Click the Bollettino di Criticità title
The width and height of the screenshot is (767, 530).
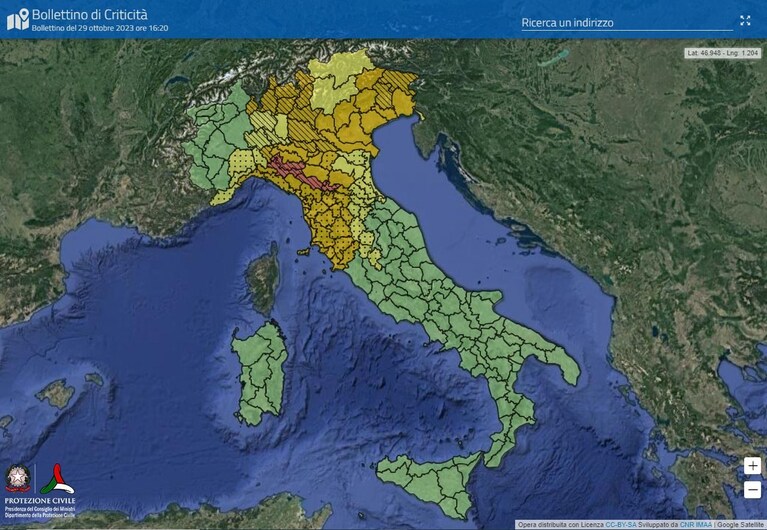tap(90, 15)
